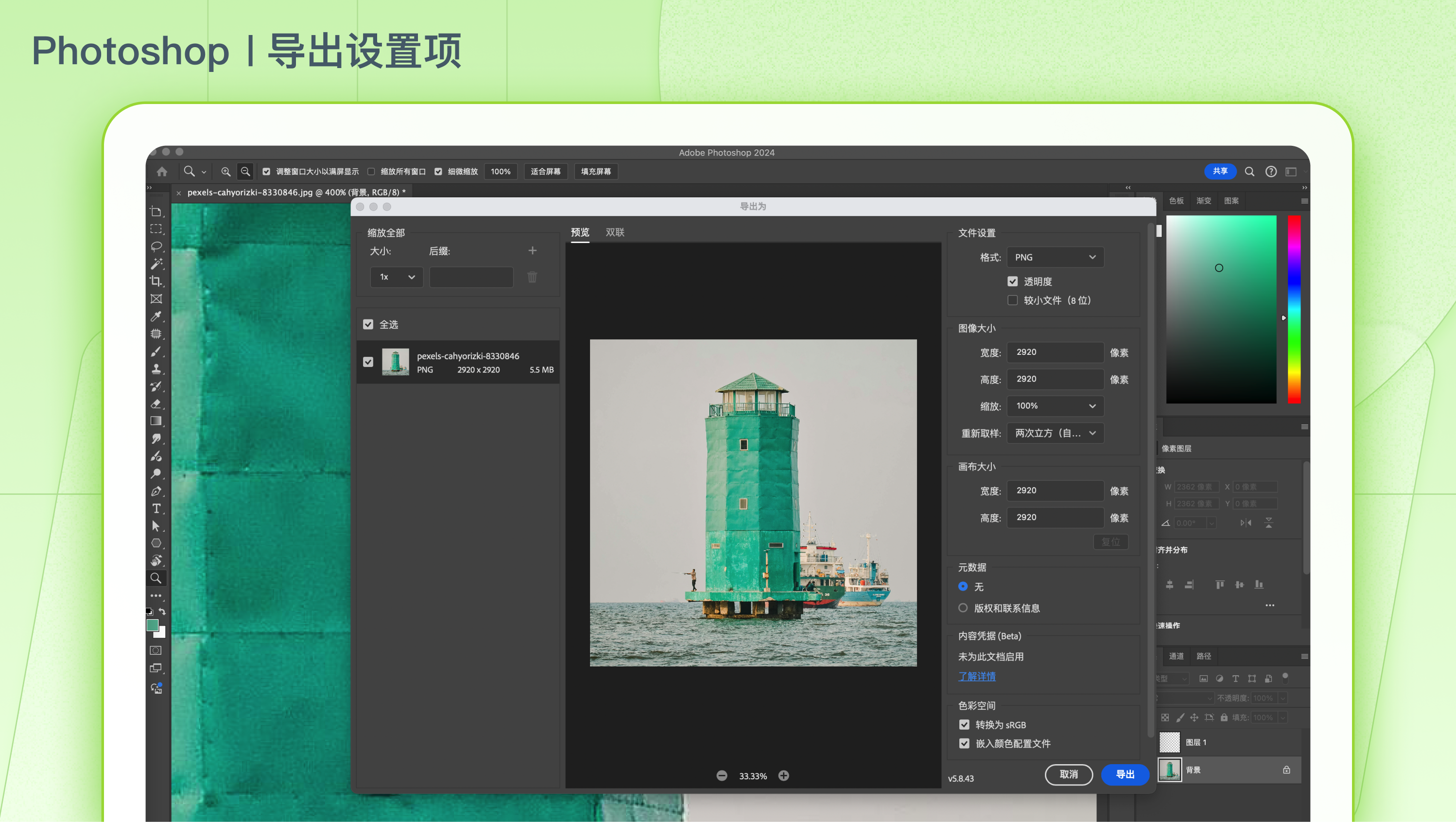Toggle 转换为 sRGB checkbox
Screen dimensions: 1456x822
(x=964, y=725)
